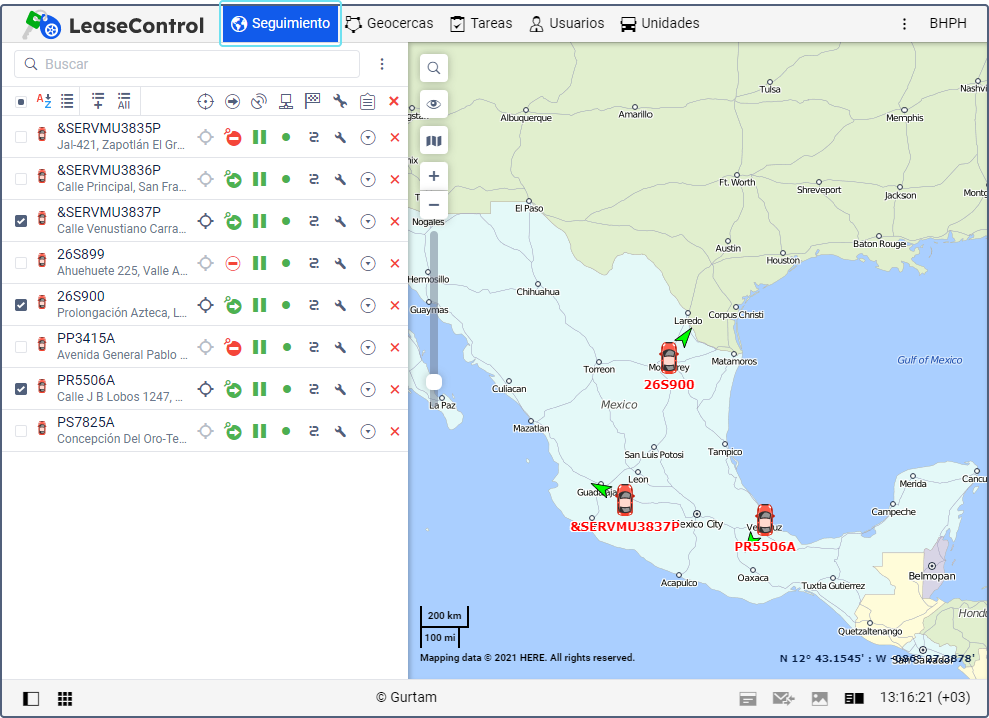This screenshot has width=989, height=718.
Task: Remove unit PS7825A with red X
Action: click(394, 431)
